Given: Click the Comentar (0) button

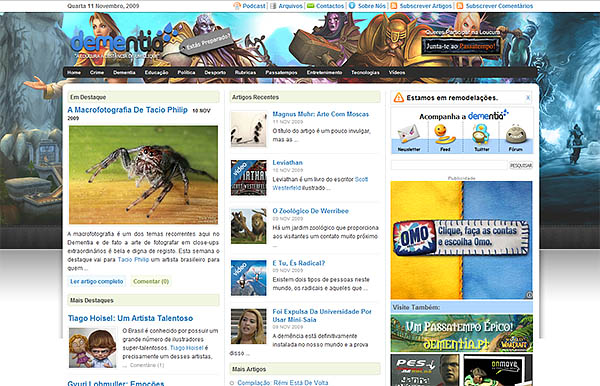Looking at the screenshot, I should (x=151, y=282).
